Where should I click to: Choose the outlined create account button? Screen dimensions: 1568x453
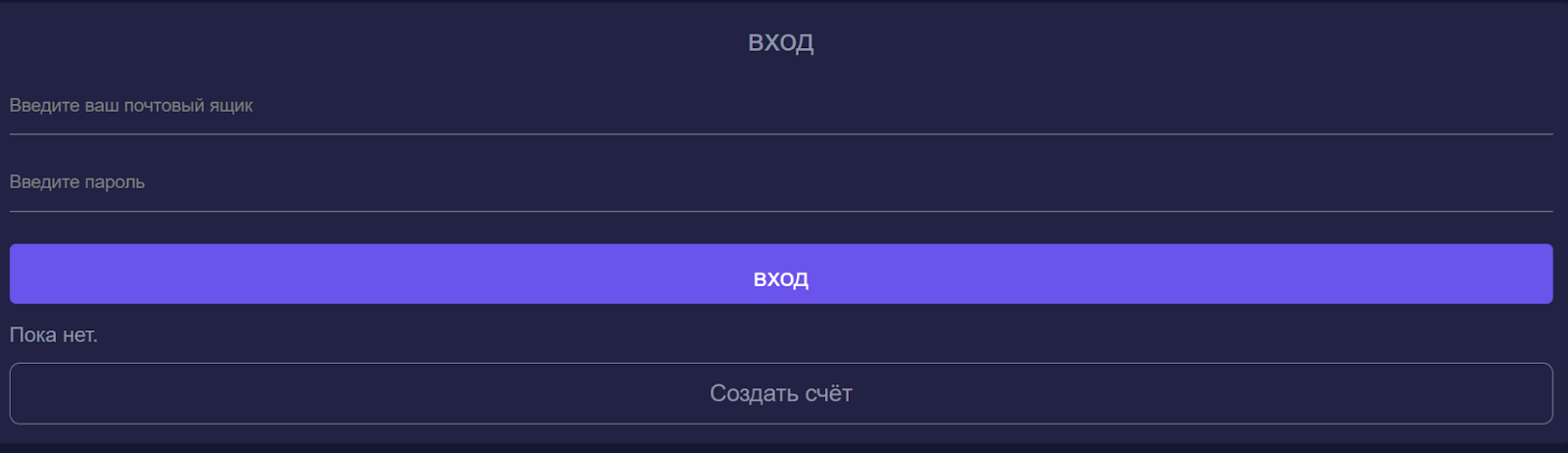tap(780, 393)
